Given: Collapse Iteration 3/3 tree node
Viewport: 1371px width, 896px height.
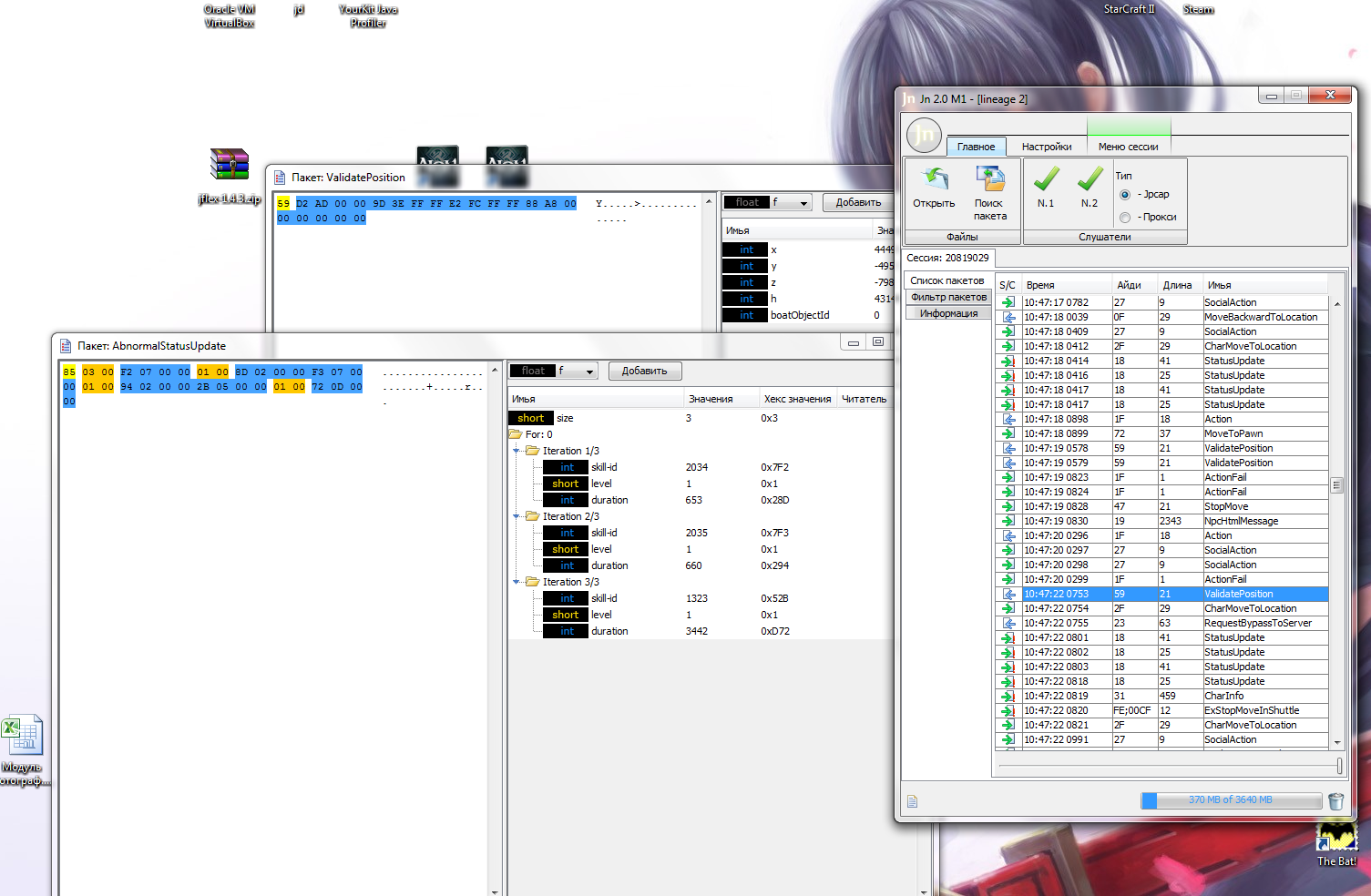Looking at the screenshot, I should coord(517,582).
